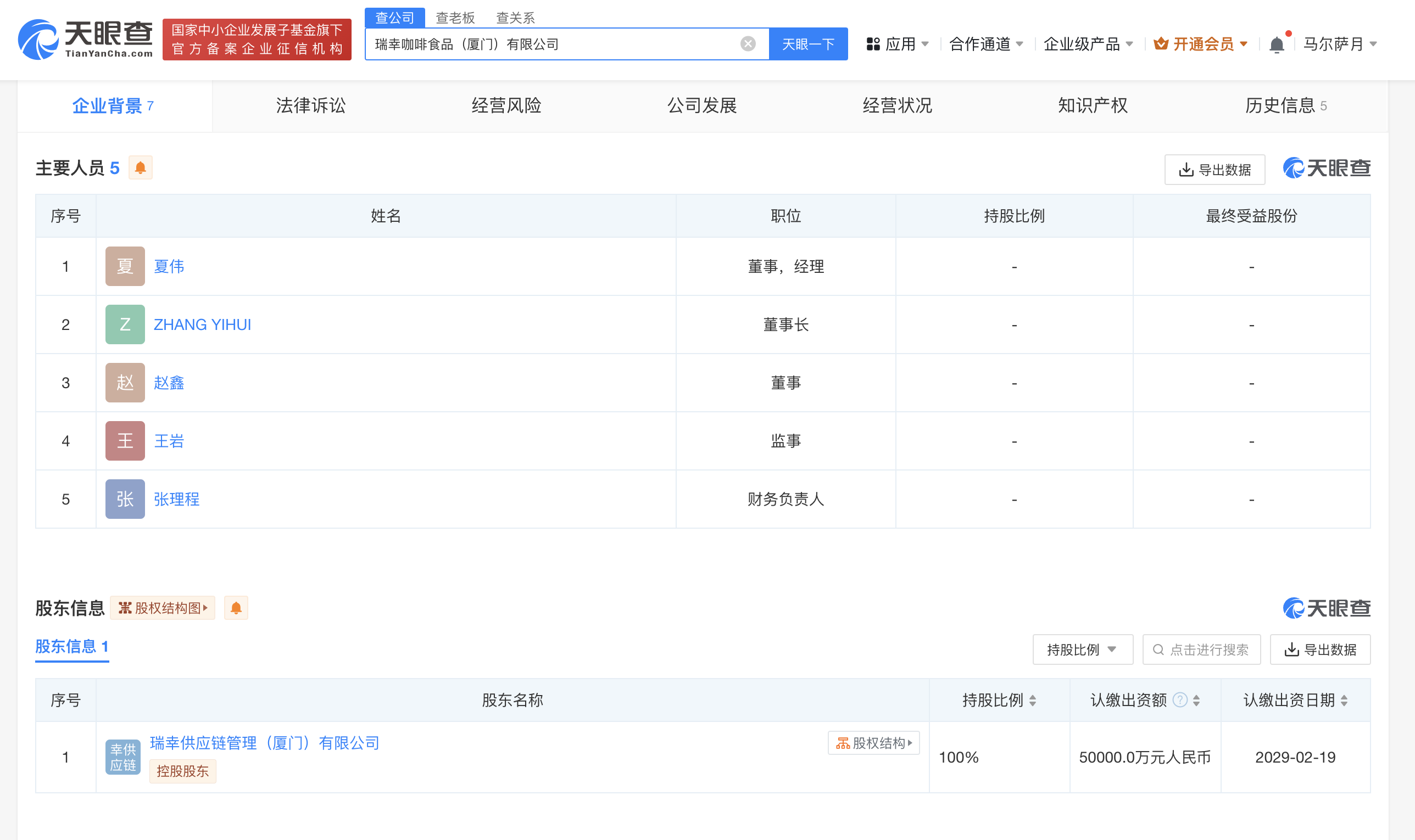Toggle the monitoring bell beside 主要人员
Viewport: 1415px width, 840px height.
click(x=141, y=167)
